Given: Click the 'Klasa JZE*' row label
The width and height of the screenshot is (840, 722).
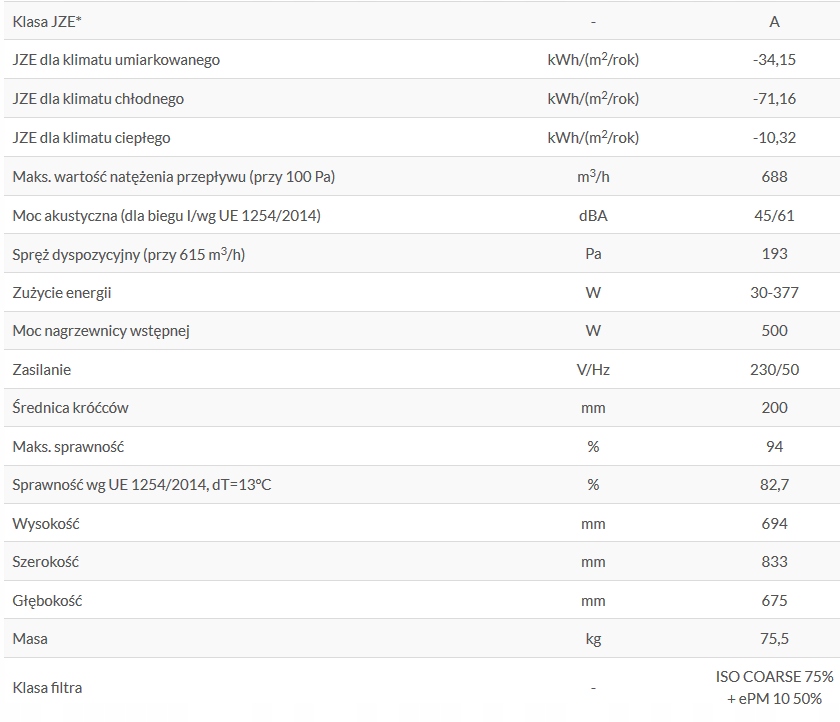Looking at the screenshot, I should point(48,21).
